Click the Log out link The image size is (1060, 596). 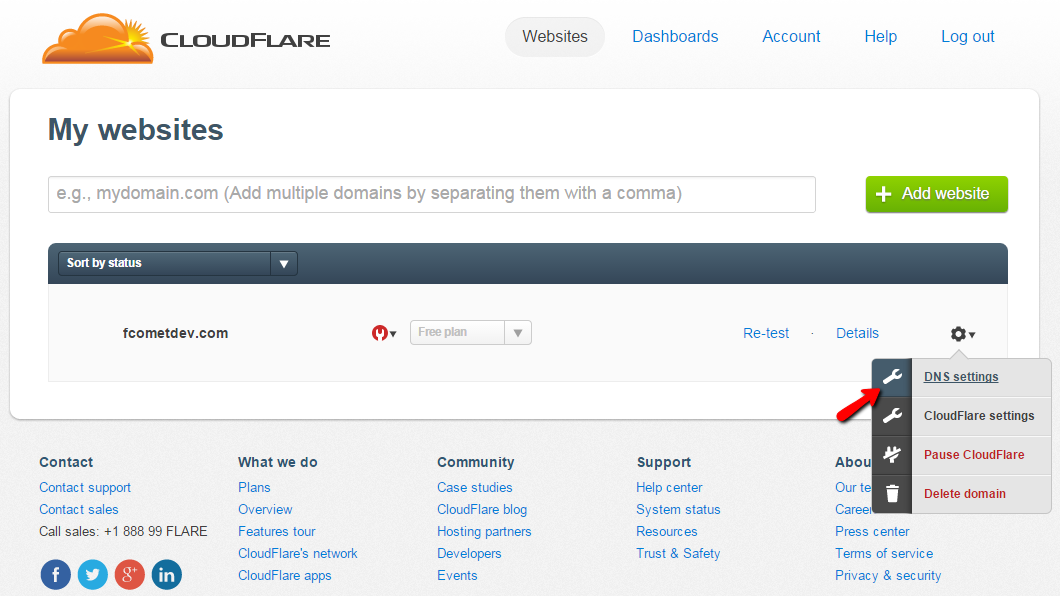pos(967,36)
